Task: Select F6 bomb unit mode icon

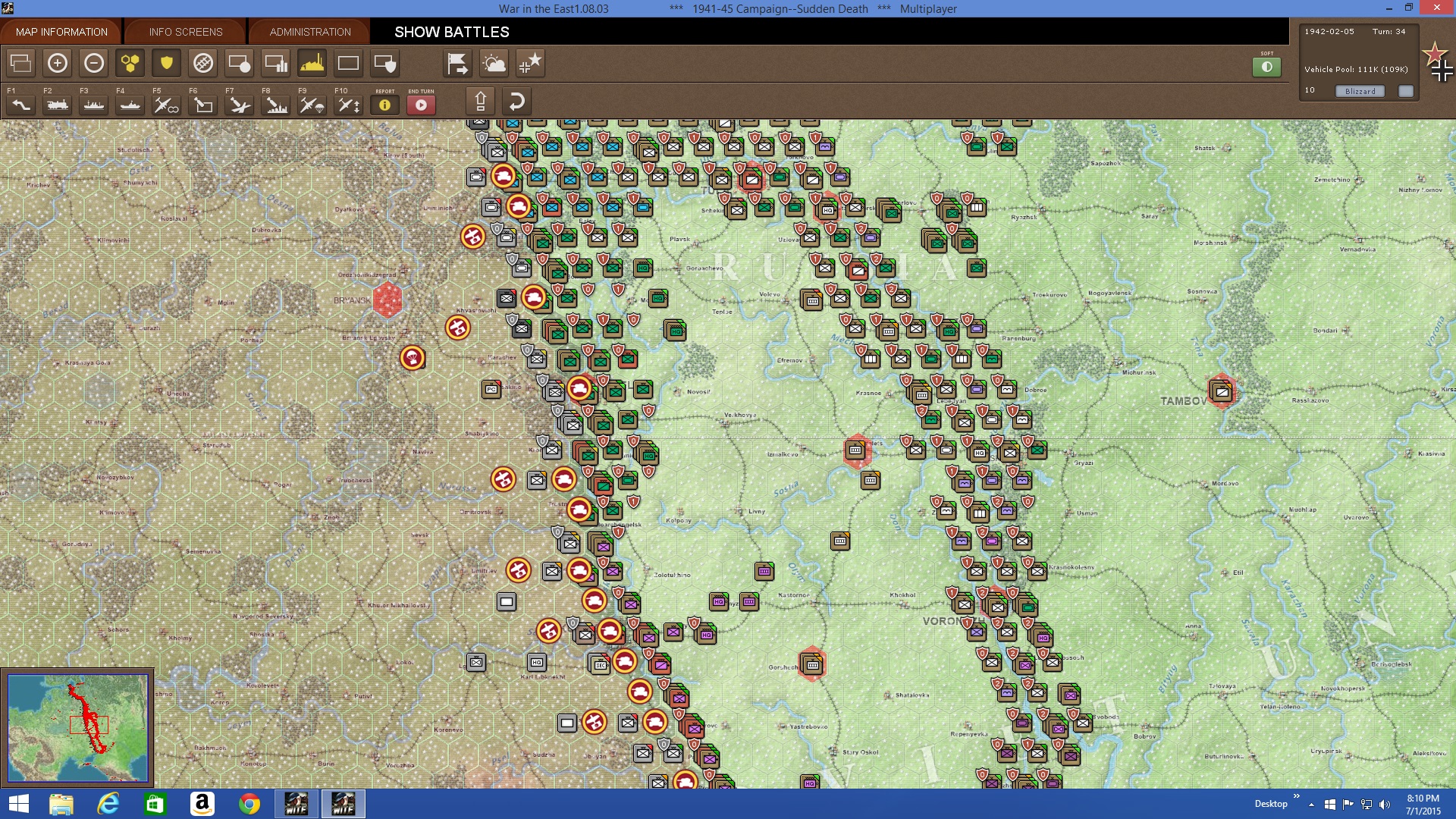Action: [x=203, y=105]
